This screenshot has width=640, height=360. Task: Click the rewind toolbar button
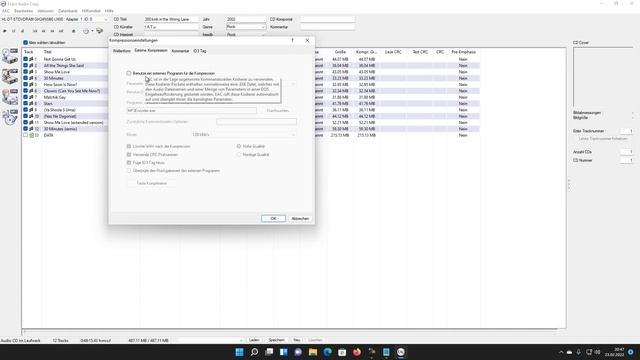pos(43,31)
